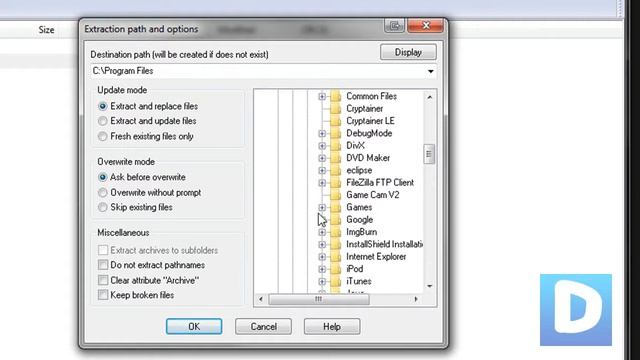Select the DVD Maker folder label
This screenshot has height=360, width=640.
tap(368, 158)
